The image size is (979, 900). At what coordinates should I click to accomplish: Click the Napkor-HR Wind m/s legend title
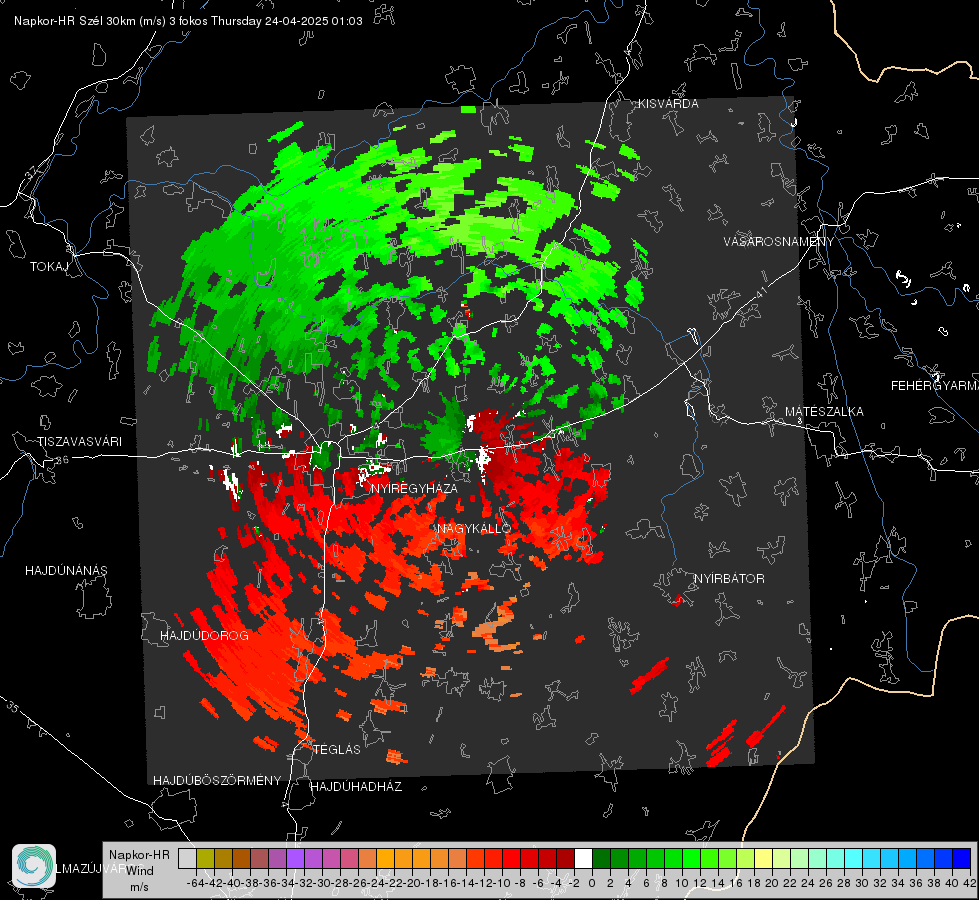pyautogui.click(x=139, y=871)
